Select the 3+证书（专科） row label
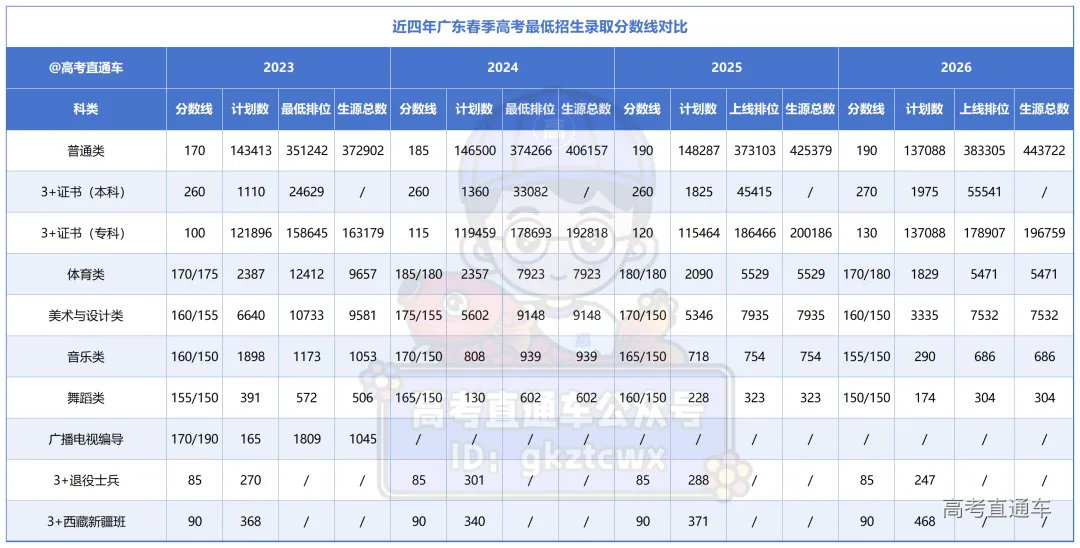 (86, 233)
